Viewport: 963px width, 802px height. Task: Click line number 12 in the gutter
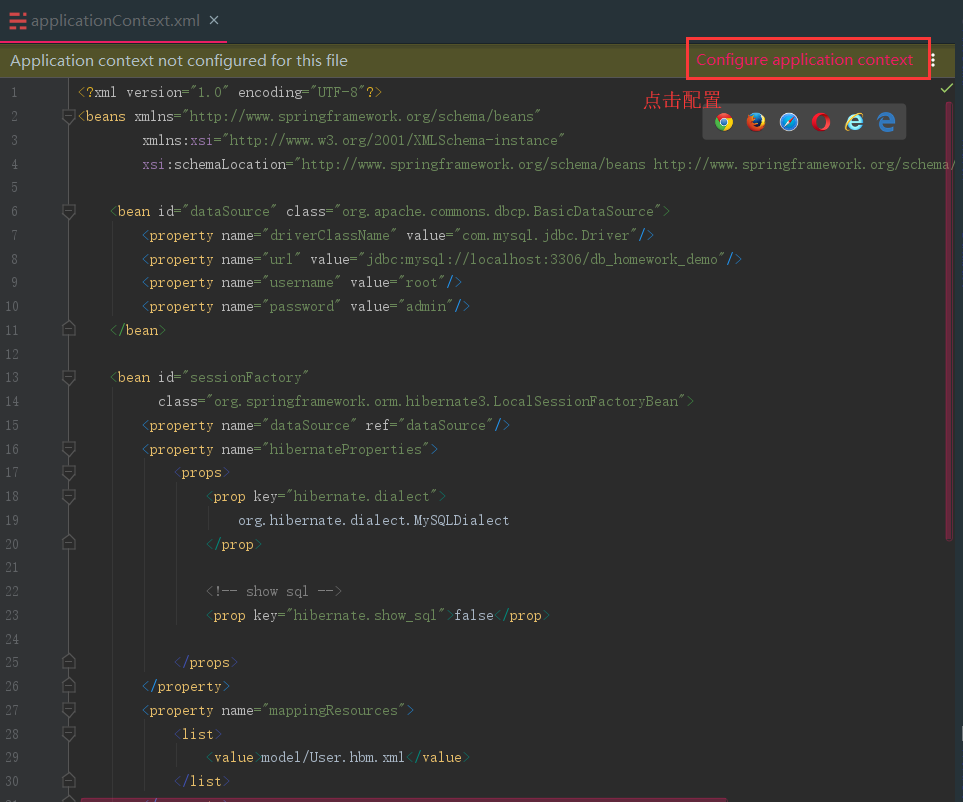(x=12, y=354)
